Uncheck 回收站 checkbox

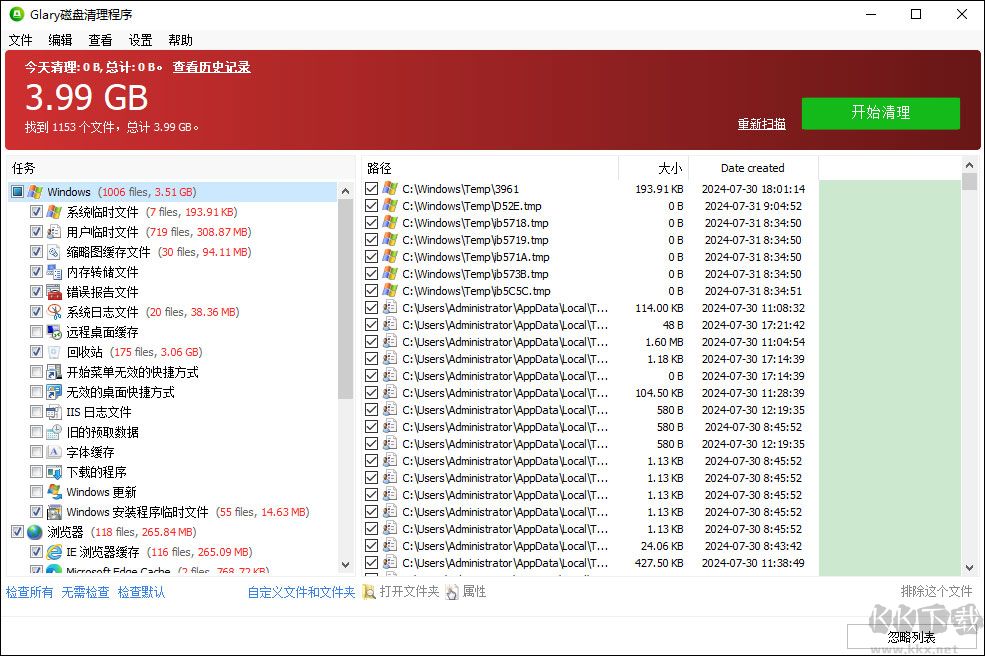(x=36, y=352)
